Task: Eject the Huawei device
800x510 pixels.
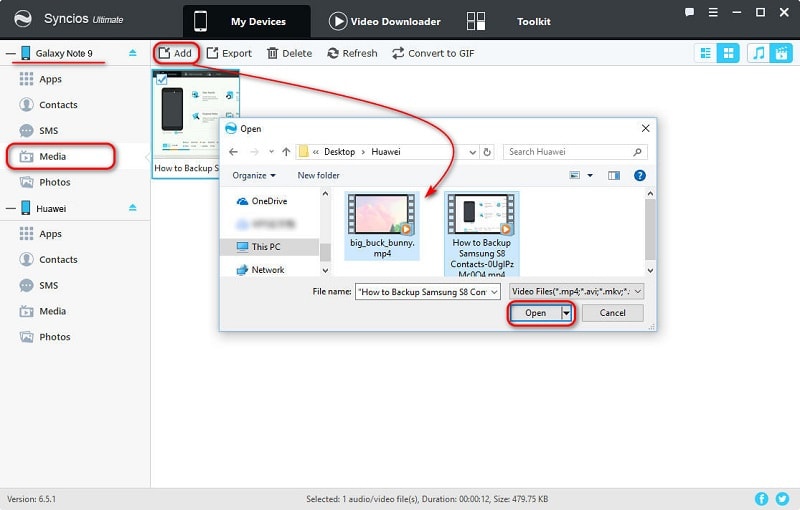Action: point(133,208)
